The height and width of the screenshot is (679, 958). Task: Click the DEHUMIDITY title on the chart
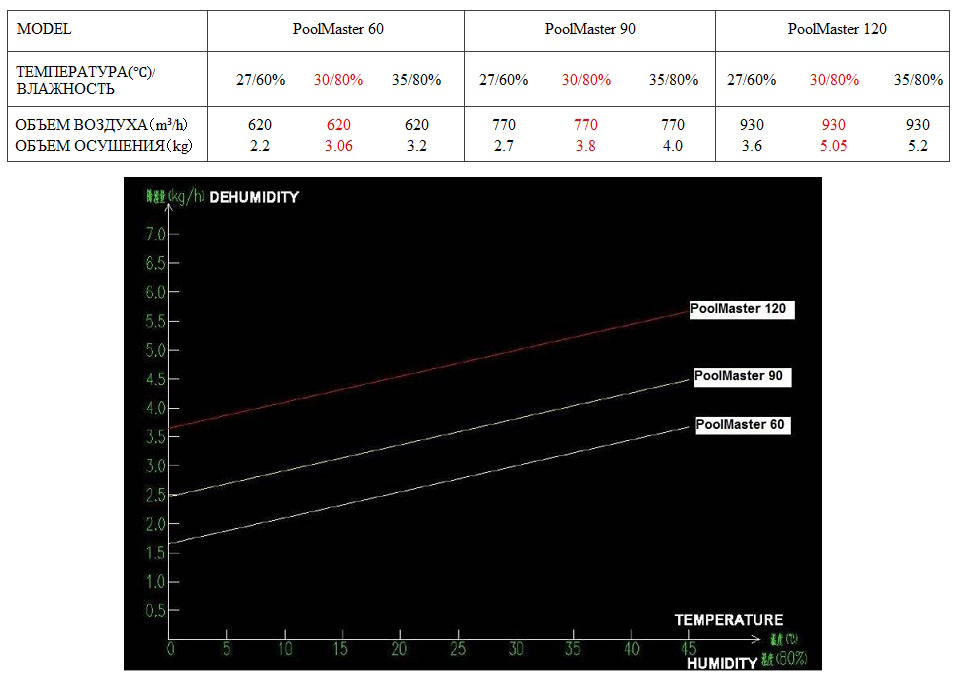click(254, 197)
